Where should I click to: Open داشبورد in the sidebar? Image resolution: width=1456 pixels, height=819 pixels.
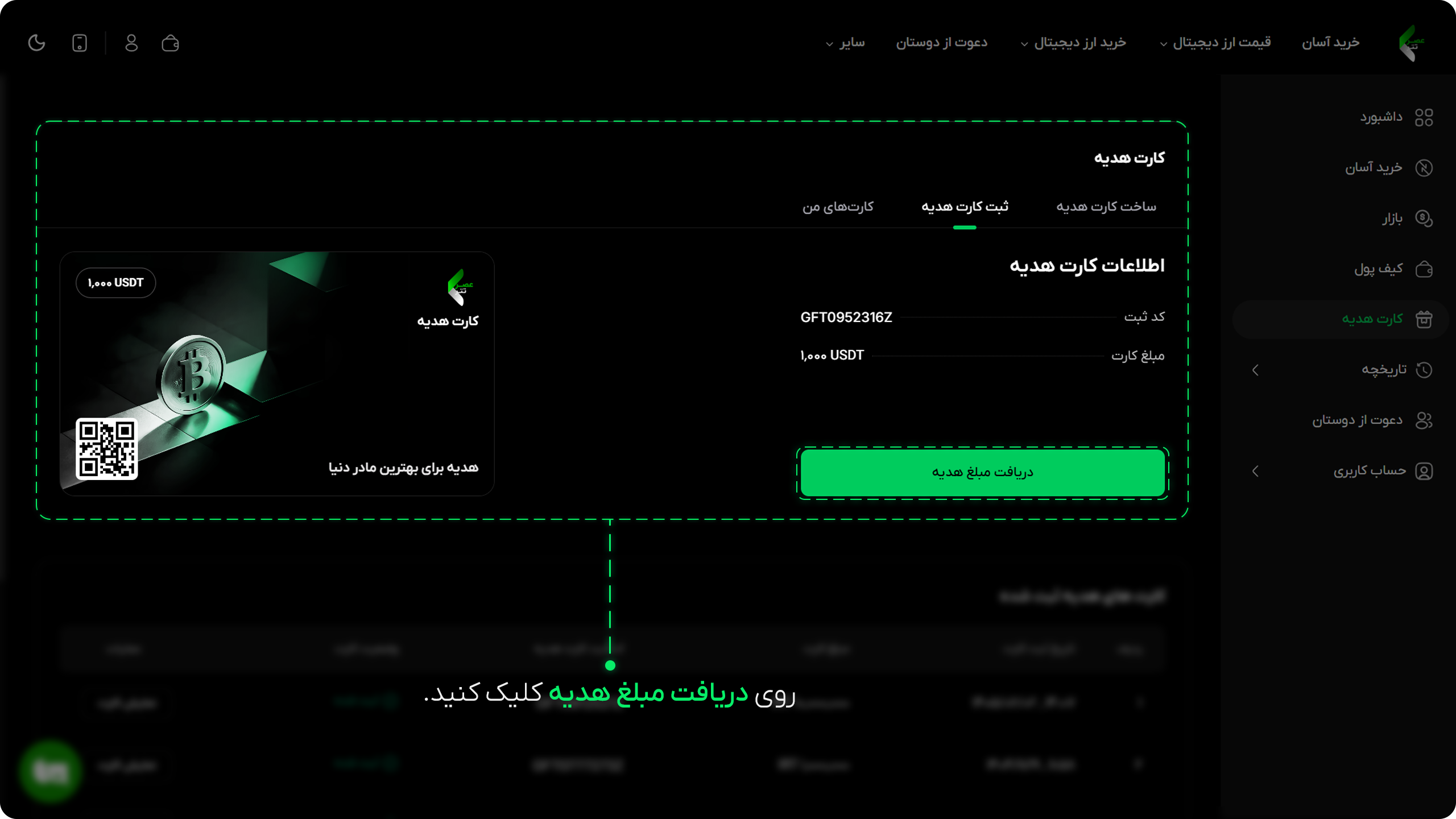pyautogui.click(x=1381, y=117)
